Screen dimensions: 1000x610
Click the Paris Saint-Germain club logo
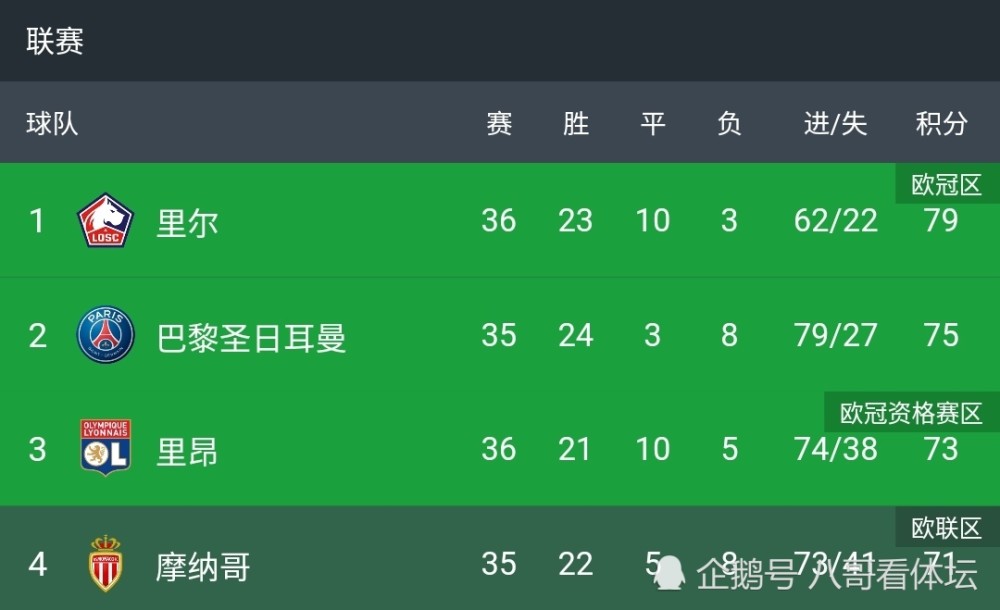105,334
